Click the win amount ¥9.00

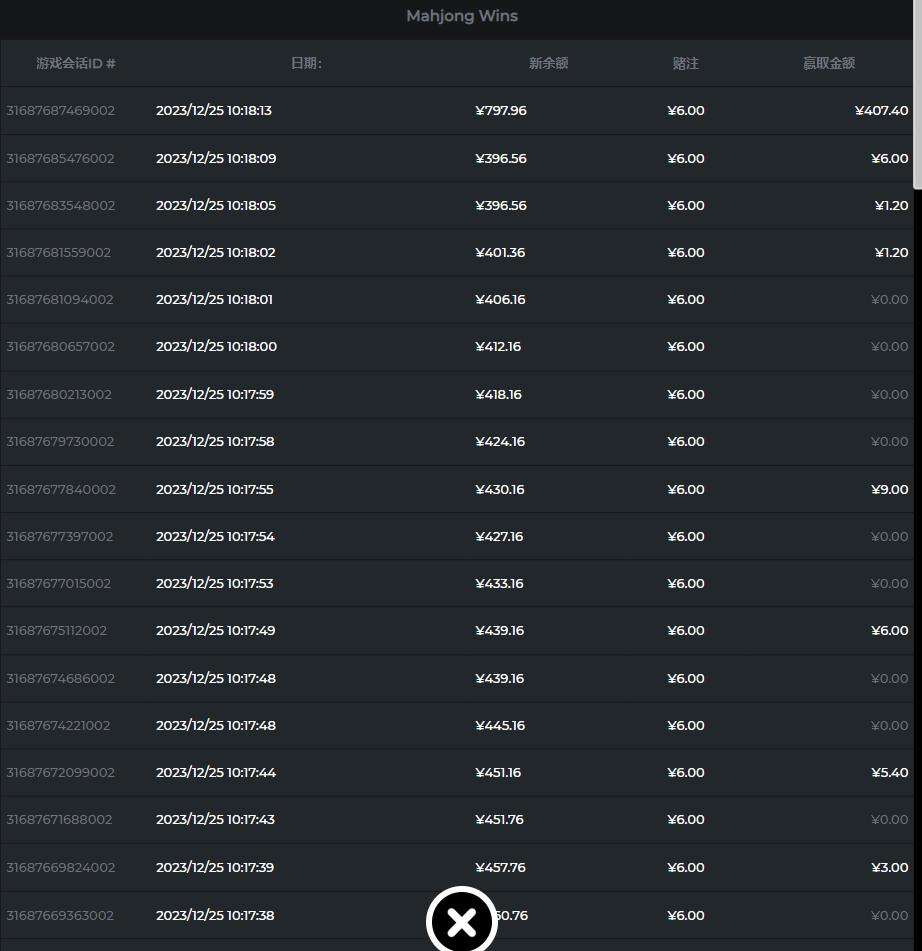tap(890, 489)
